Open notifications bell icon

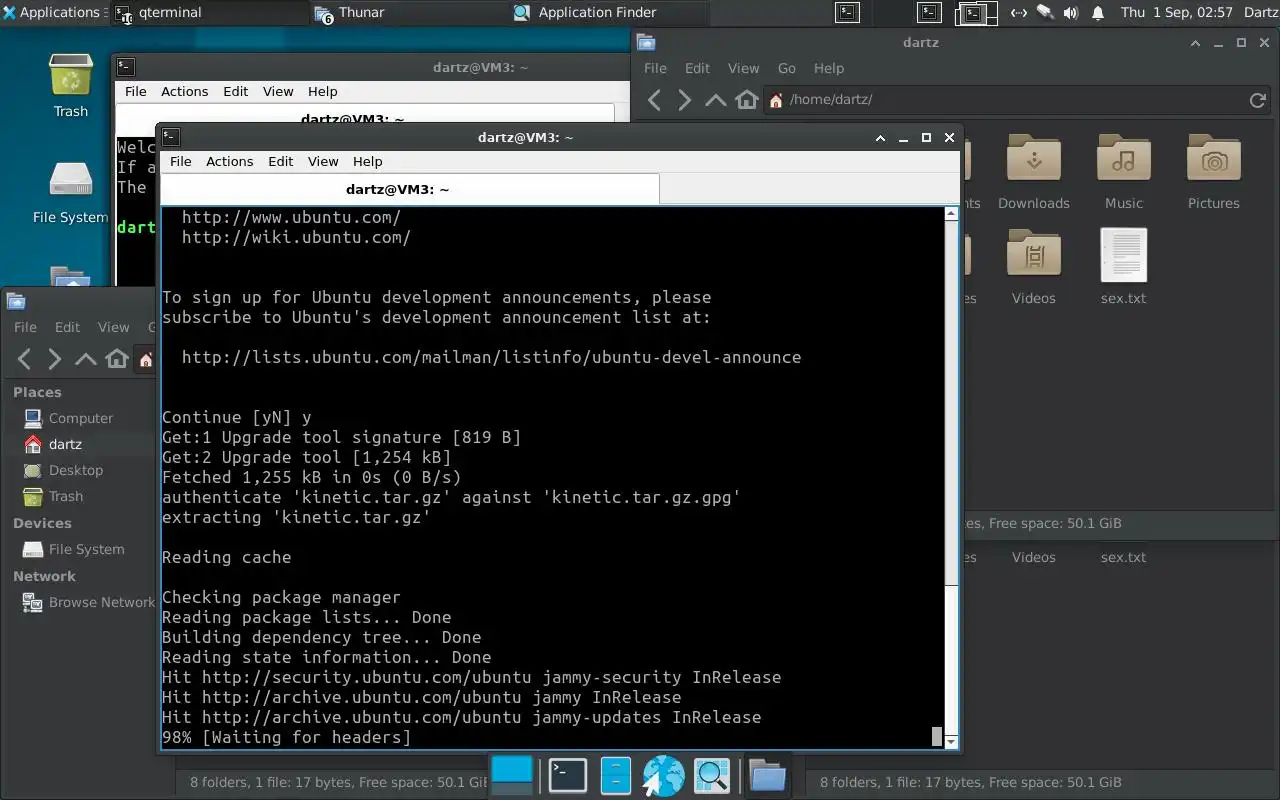tap(1098, 13)
